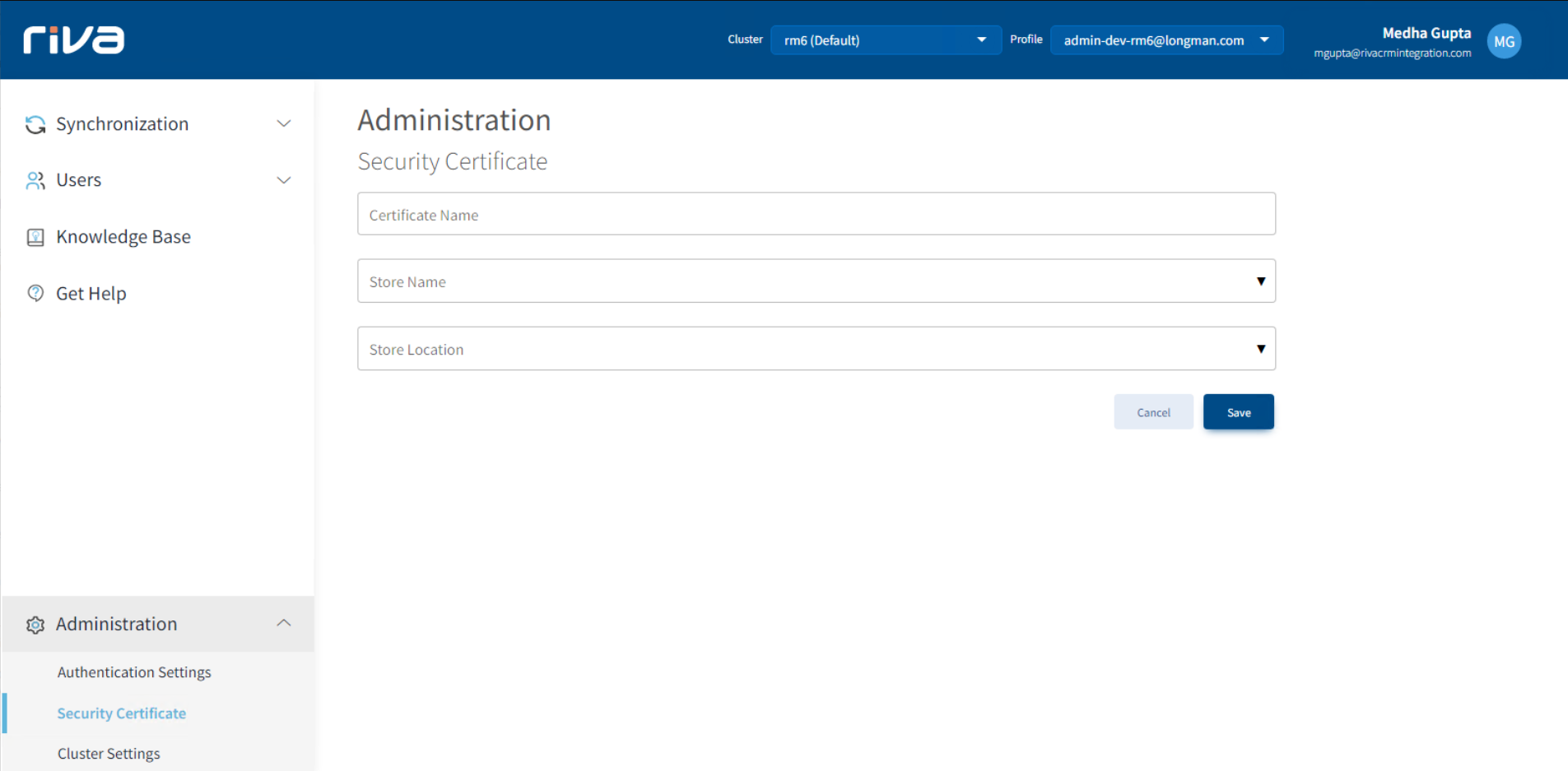
Task: Click the Users people icon
Action: pyautogui.click(x=35, y=180)
